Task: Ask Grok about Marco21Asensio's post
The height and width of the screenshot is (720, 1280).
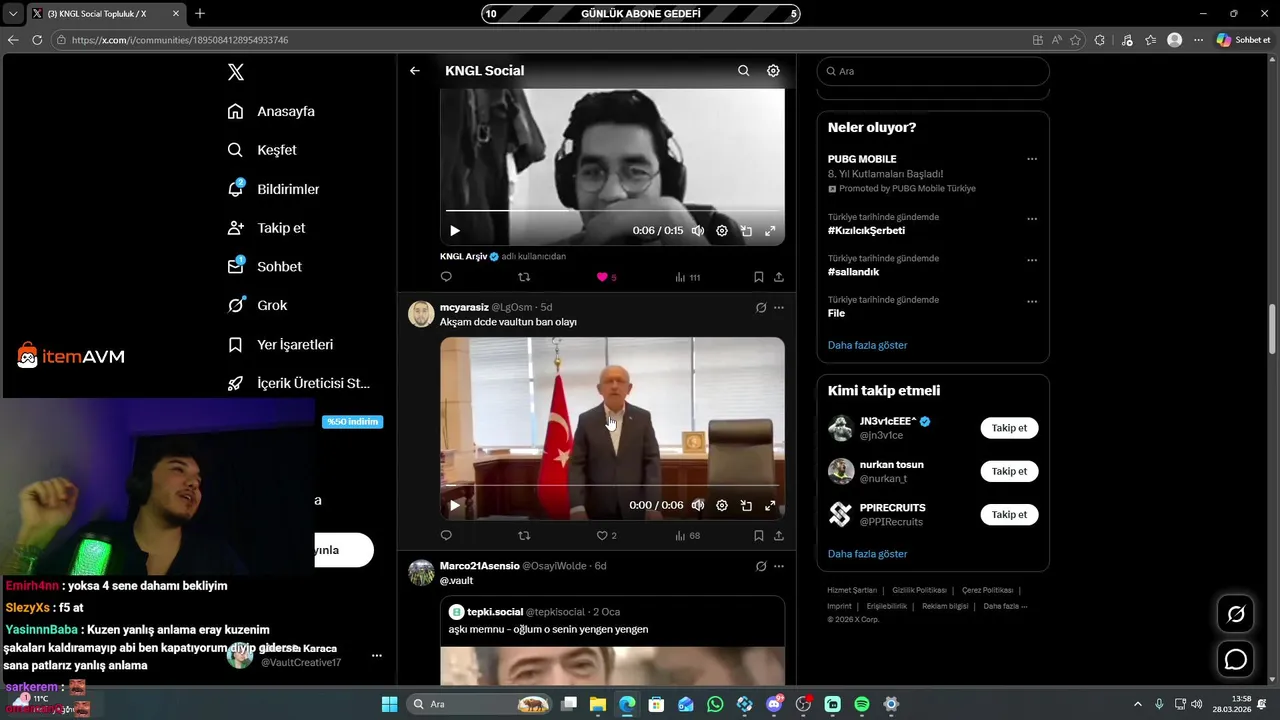Action: tap(761, 566)
